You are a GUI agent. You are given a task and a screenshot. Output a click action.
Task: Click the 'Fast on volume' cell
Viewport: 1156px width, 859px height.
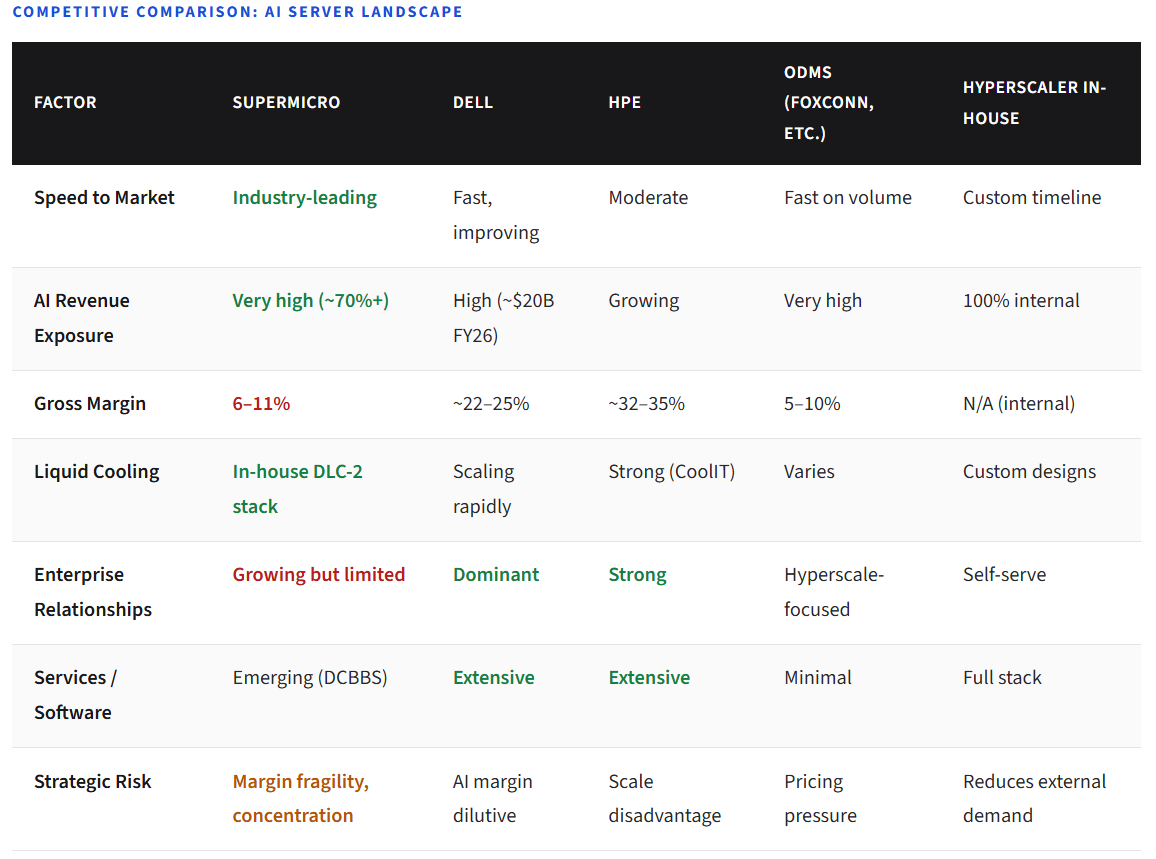(x=848, y=198)
